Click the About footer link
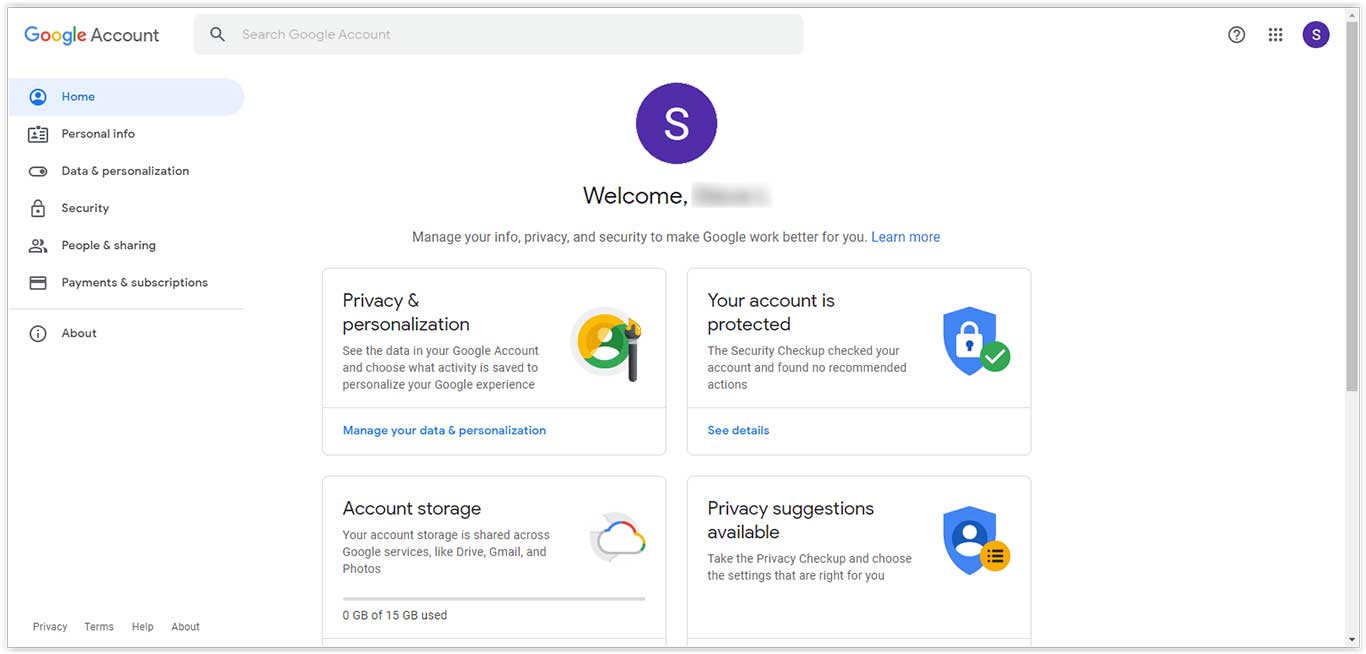The width and height of the screenshot is (1366, 654). tap(185, 627)
